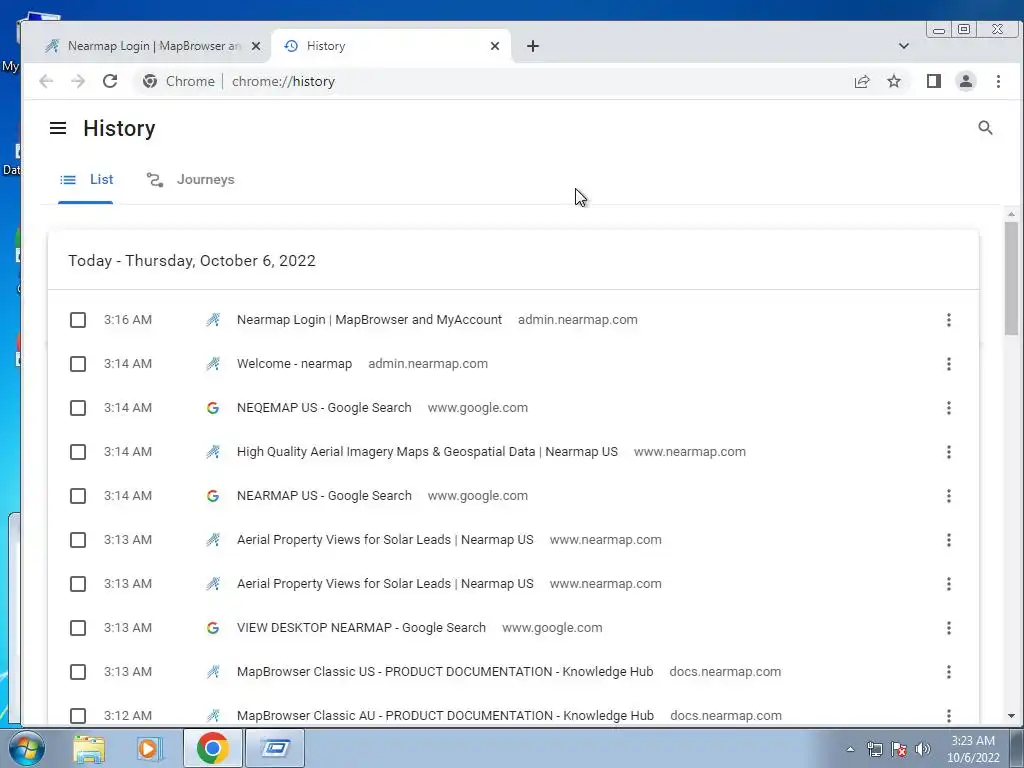
Task: Open the Welcome - nearmap history link
Action: (295, 364)
